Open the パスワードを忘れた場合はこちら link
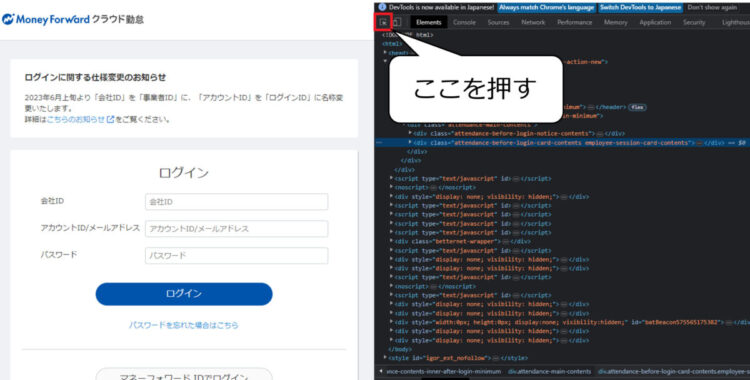The height and width of the screenshot is (380, 750). tap(184, 325)
